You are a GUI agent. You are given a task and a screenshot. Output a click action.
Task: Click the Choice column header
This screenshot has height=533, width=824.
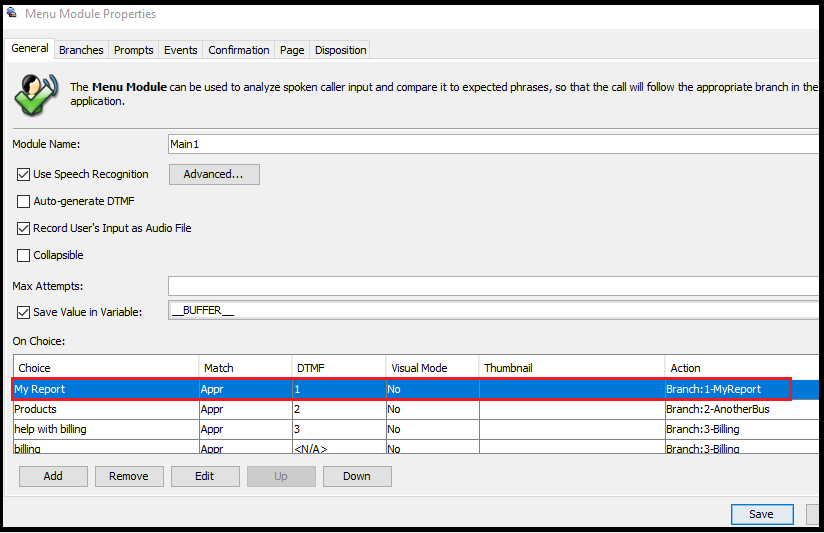tap(106, 368)
